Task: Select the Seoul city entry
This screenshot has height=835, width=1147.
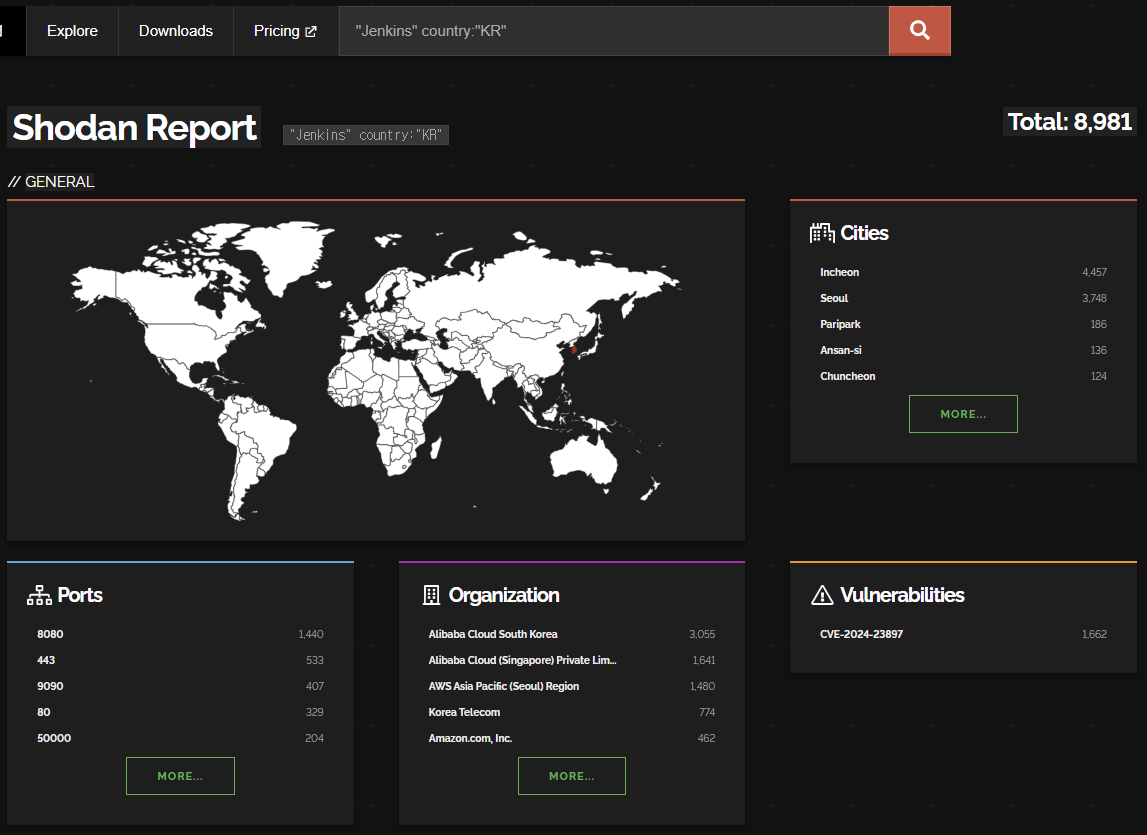Action: click(x=833, y=298)
